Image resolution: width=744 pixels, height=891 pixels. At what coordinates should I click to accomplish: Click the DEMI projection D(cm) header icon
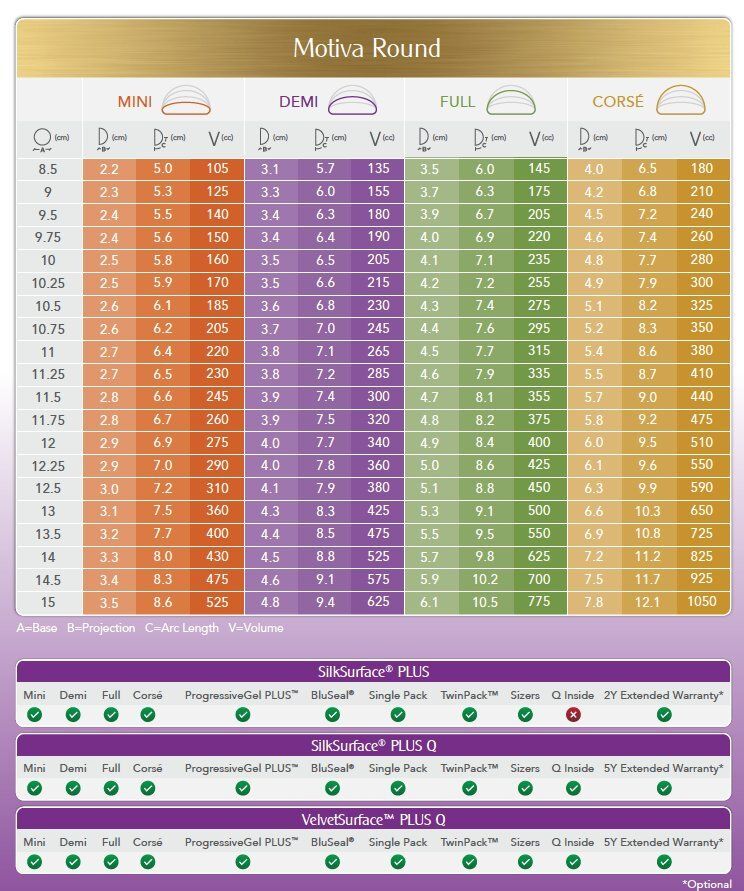point(273,140)
